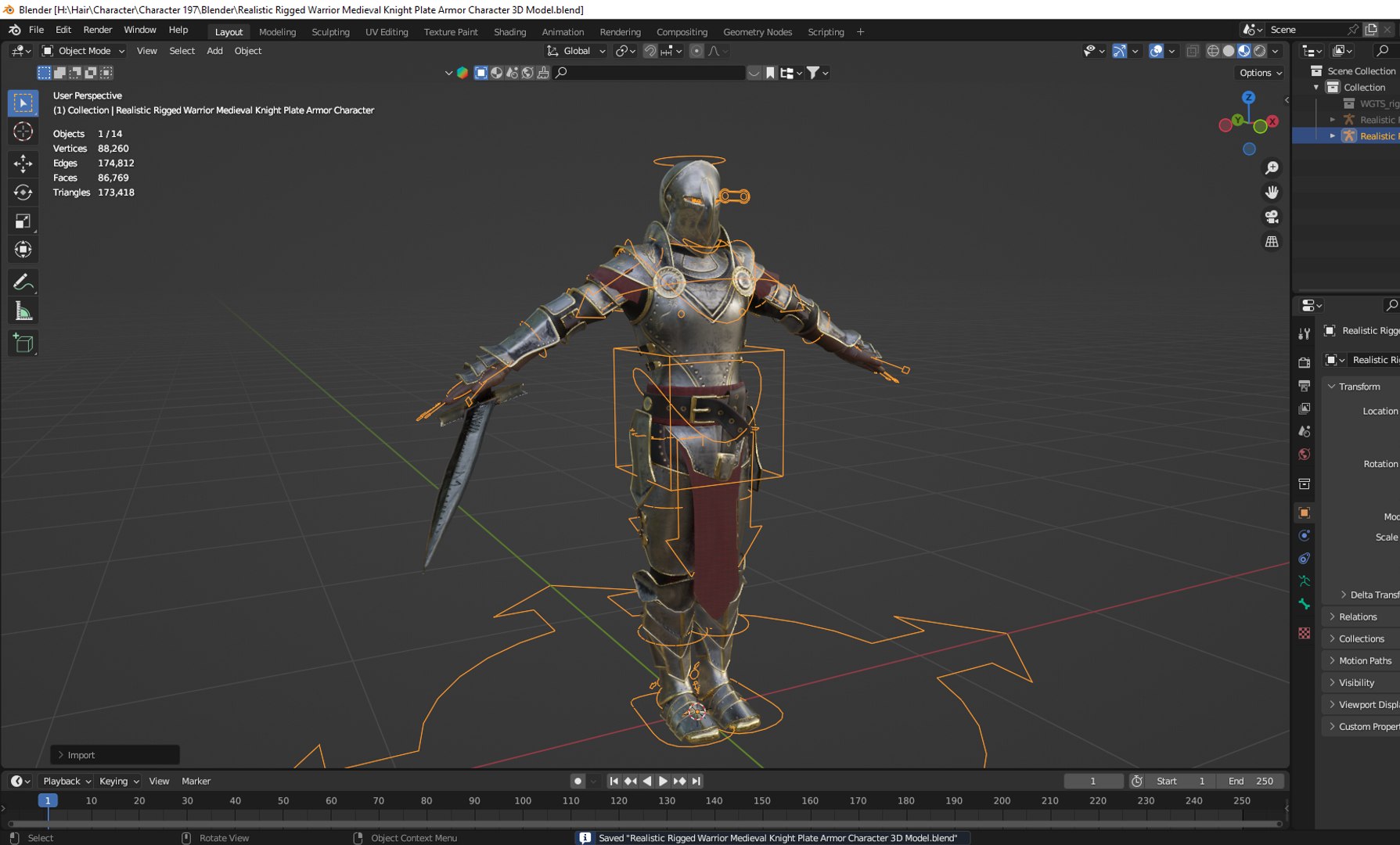The width and height of the screenshot is (1400, 845).
Task: Activate the Move tool
Action: [23, 163]
